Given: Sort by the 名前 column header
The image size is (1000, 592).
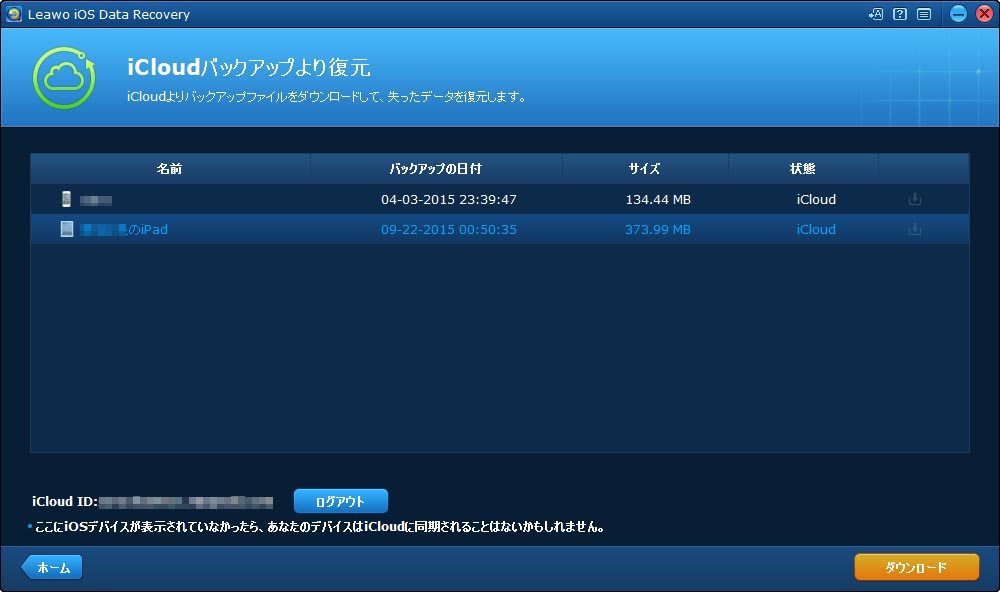Looking at the screenshot, I should [170, 168].
